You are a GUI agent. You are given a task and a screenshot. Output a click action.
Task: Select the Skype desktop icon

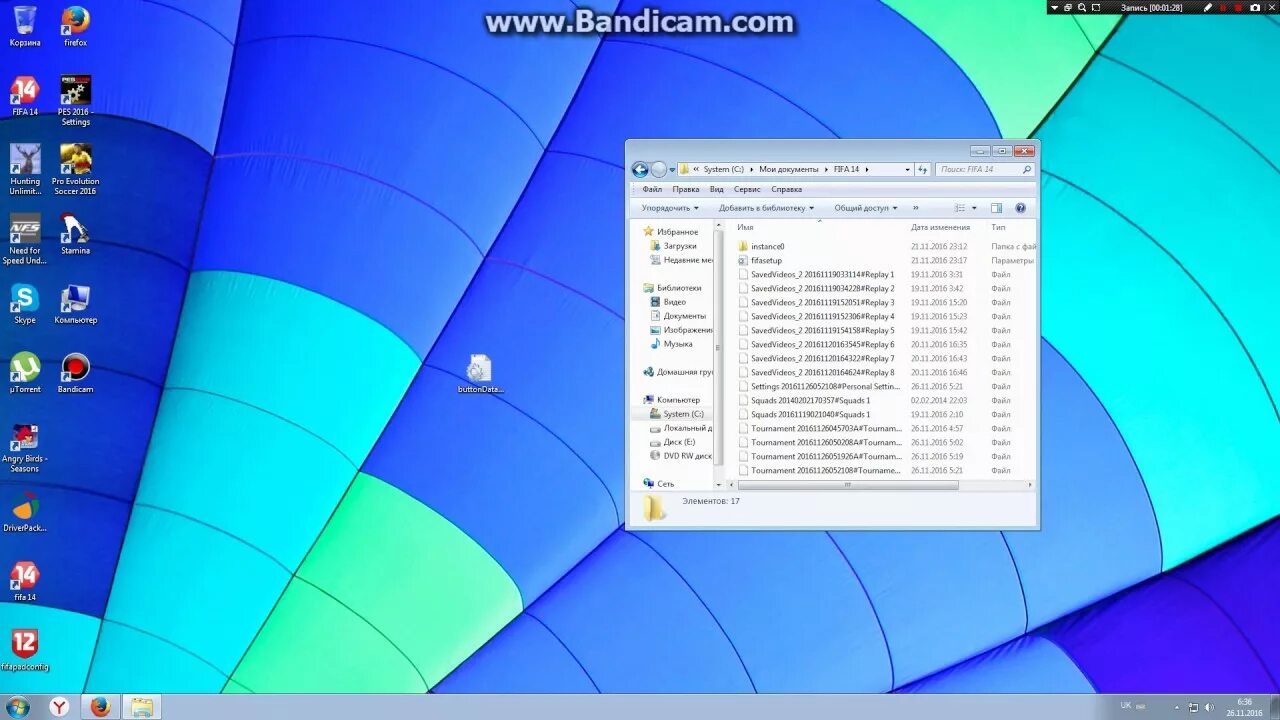(25, 304)
